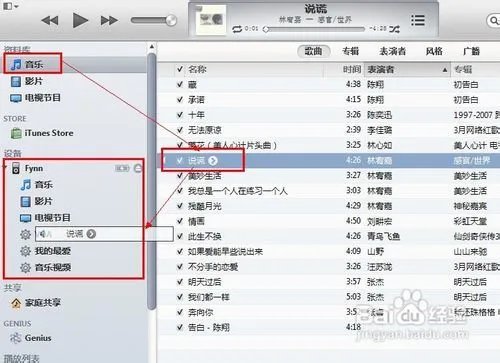The image size is (500, 363).
Task: Adjust the volume slider
Action: (x=153, y=21)
